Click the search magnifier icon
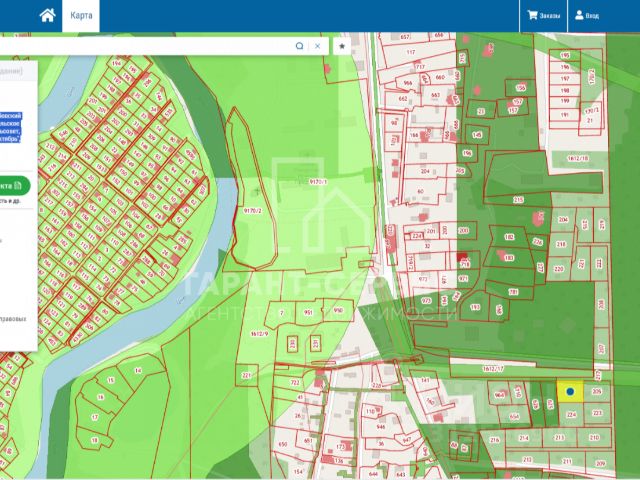Viewport: 640px width, 480px height. click(x=299, y=46)
